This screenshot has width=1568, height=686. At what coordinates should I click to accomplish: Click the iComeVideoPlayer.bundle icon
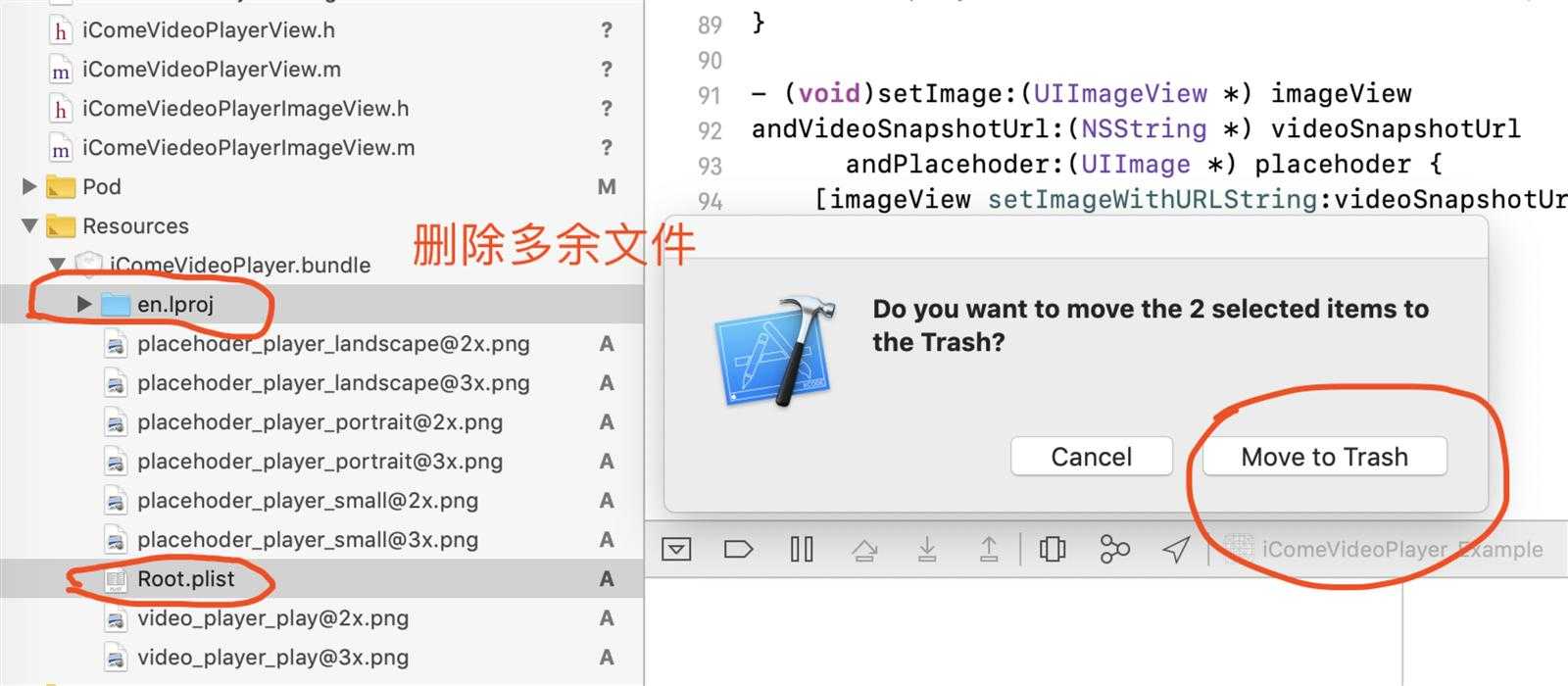(89, 264)
